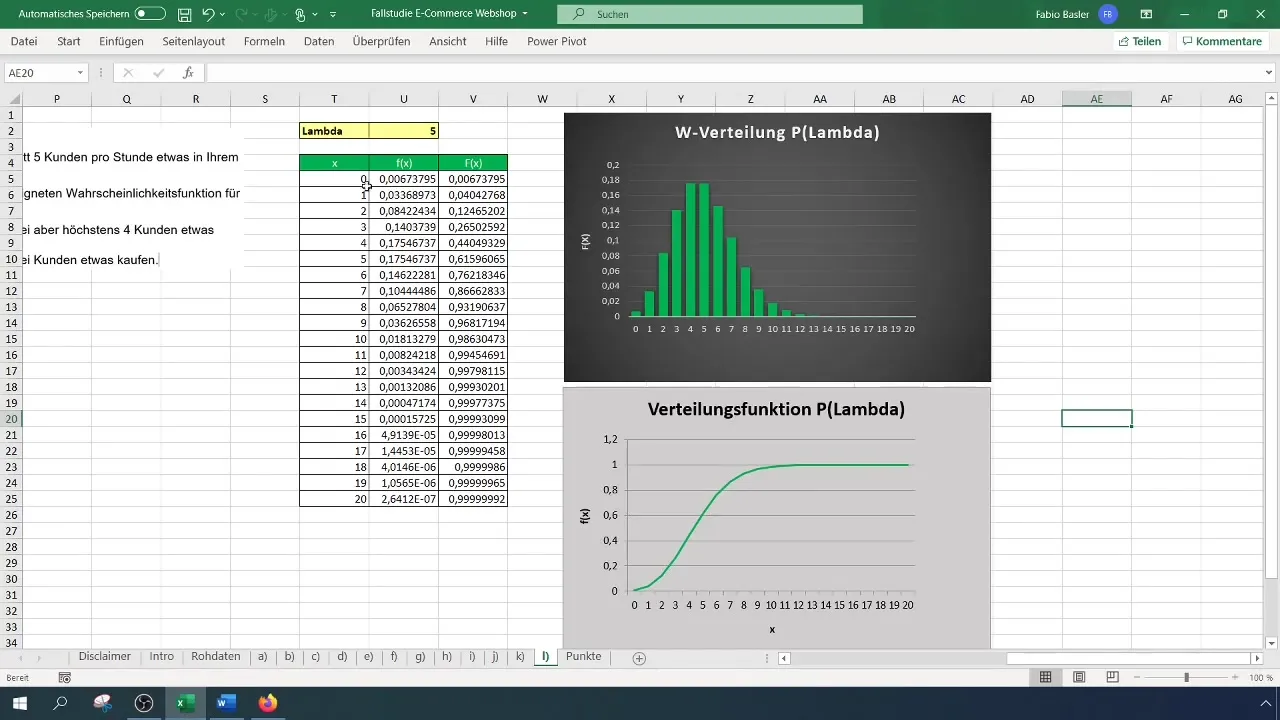
Task: Click the formula bar confirm checkmark icon
Action: (158, 73)
